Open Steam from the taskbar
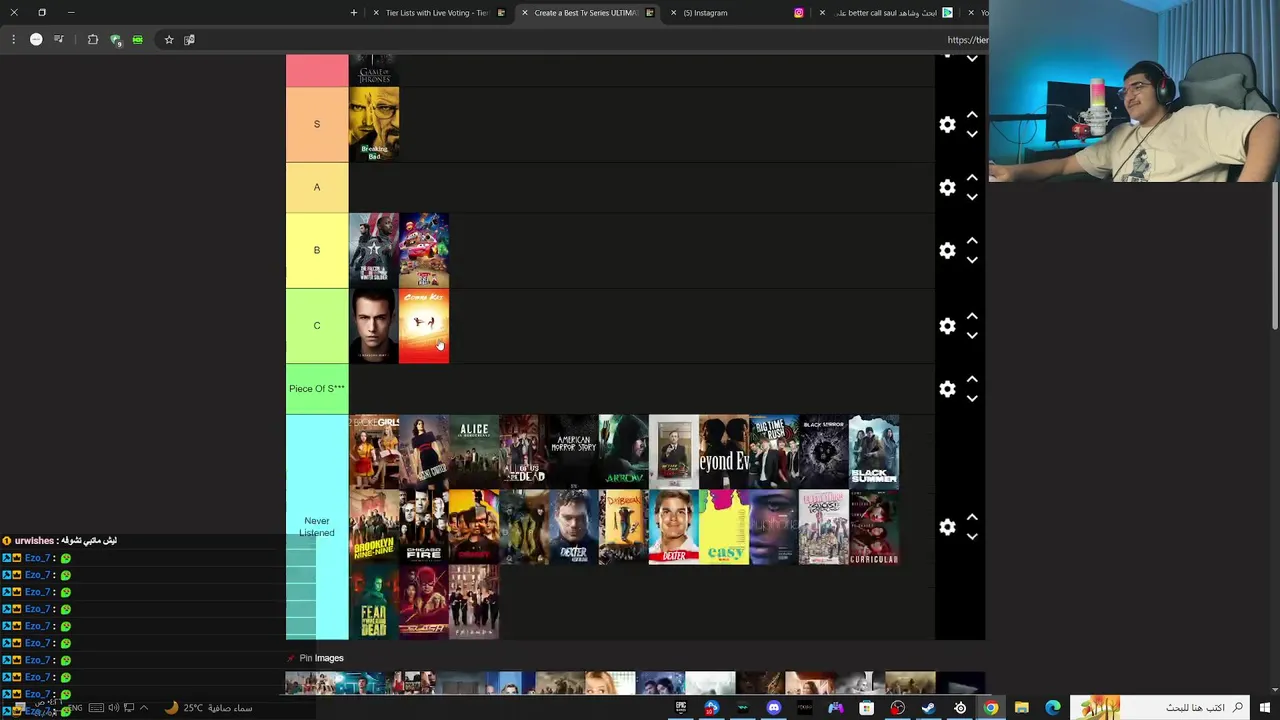 point(928,708)
